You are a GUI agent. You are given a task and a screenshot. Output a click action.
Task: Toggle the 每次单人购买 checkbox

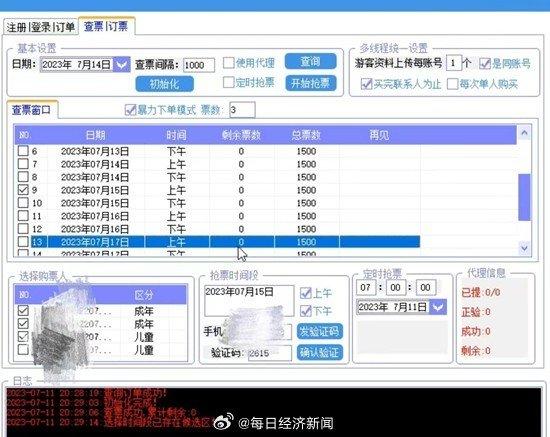pos(452,84)
